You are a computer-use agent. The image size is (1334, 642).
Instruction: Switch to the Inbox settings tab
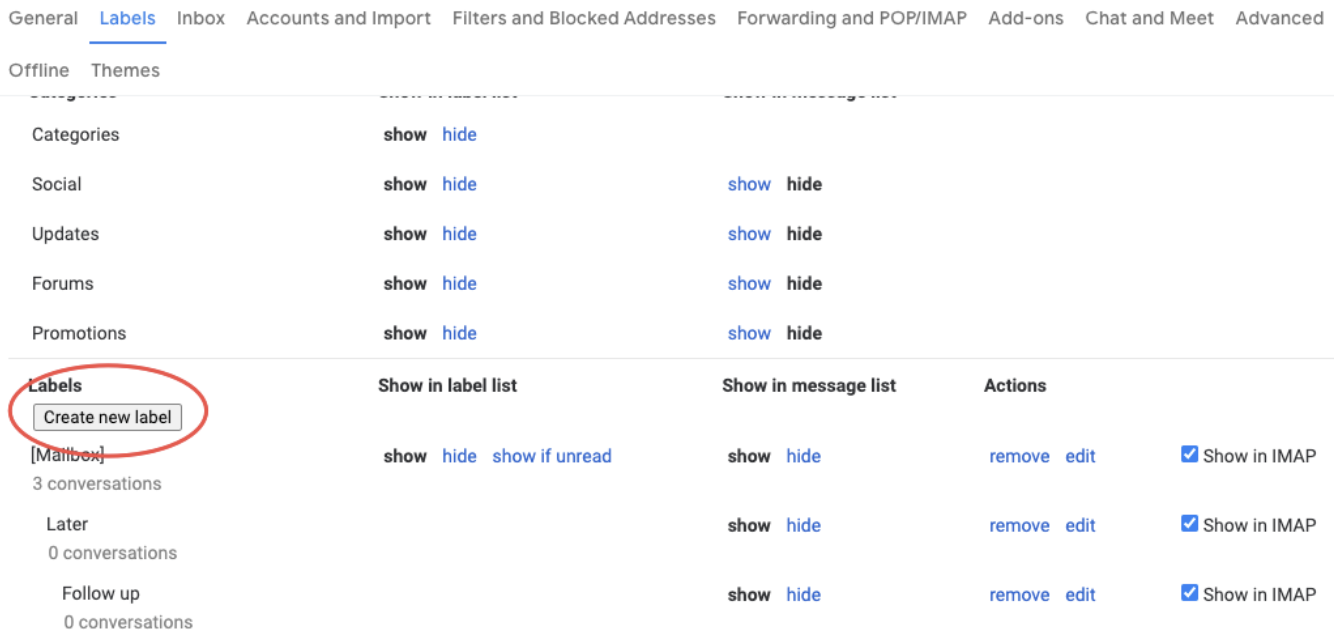(x=201, y=18)
